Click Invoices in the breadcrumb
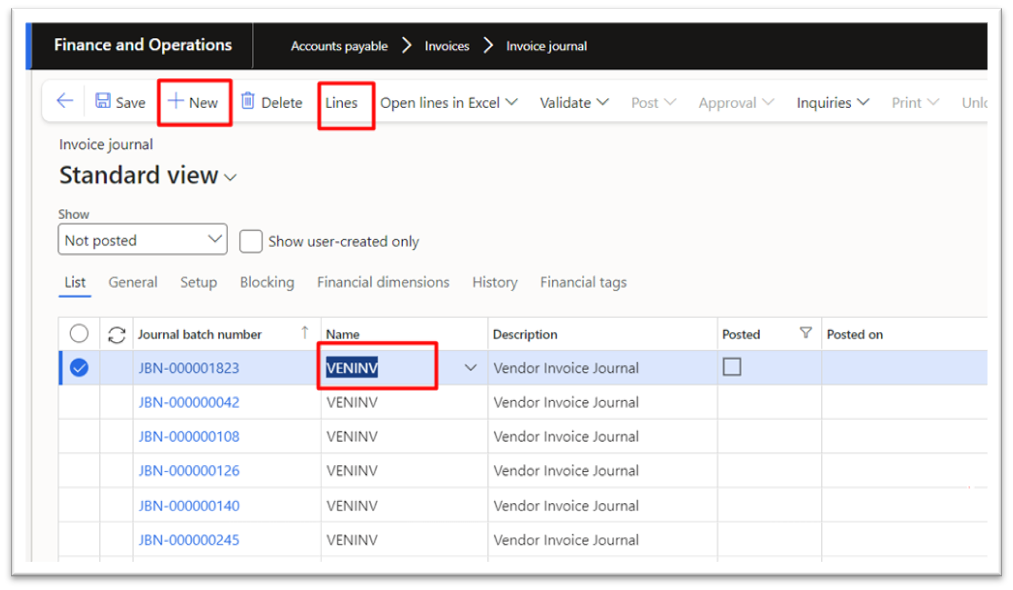The height and width of the screenshot is (590, 1013). 446,46
